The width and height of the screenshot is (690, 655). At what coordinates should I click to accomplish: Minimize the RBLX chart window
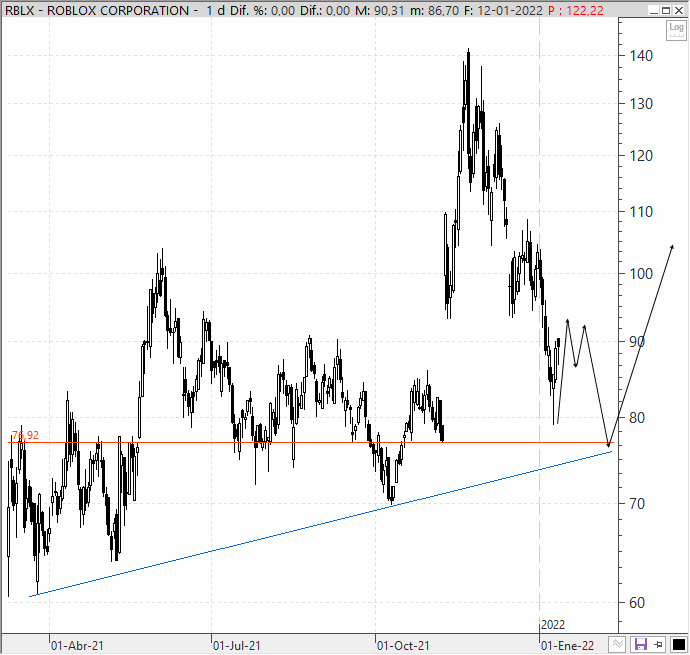click(x=653, y=10)
